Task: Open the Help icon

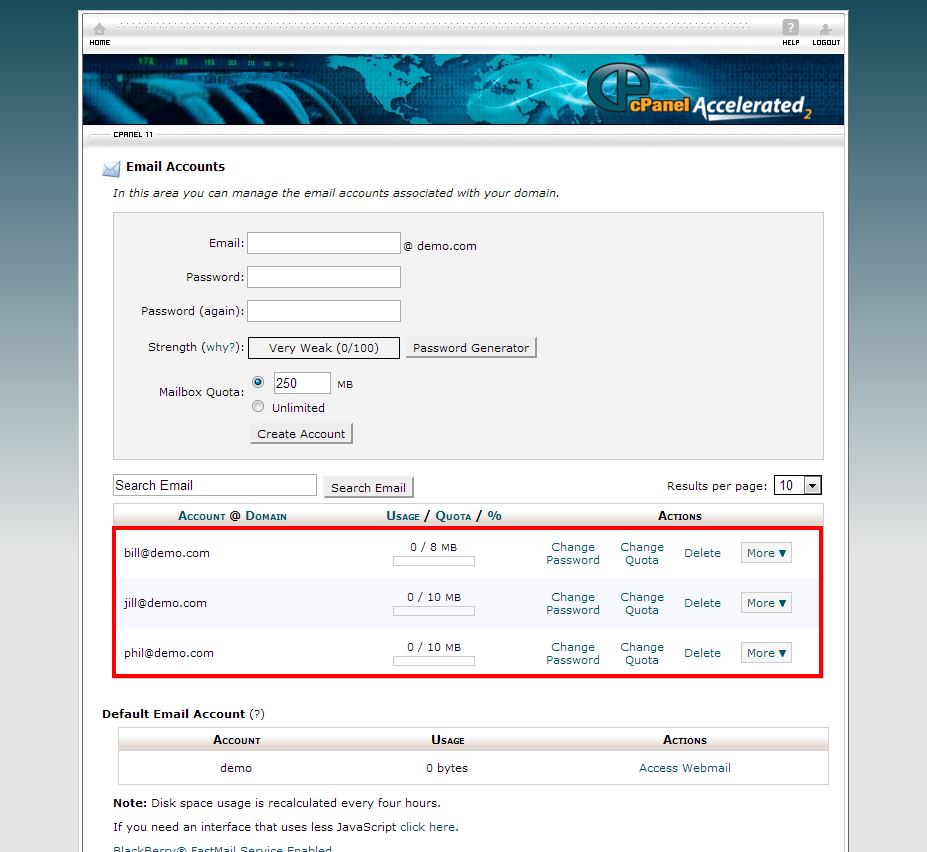Action: coord(790,33)
